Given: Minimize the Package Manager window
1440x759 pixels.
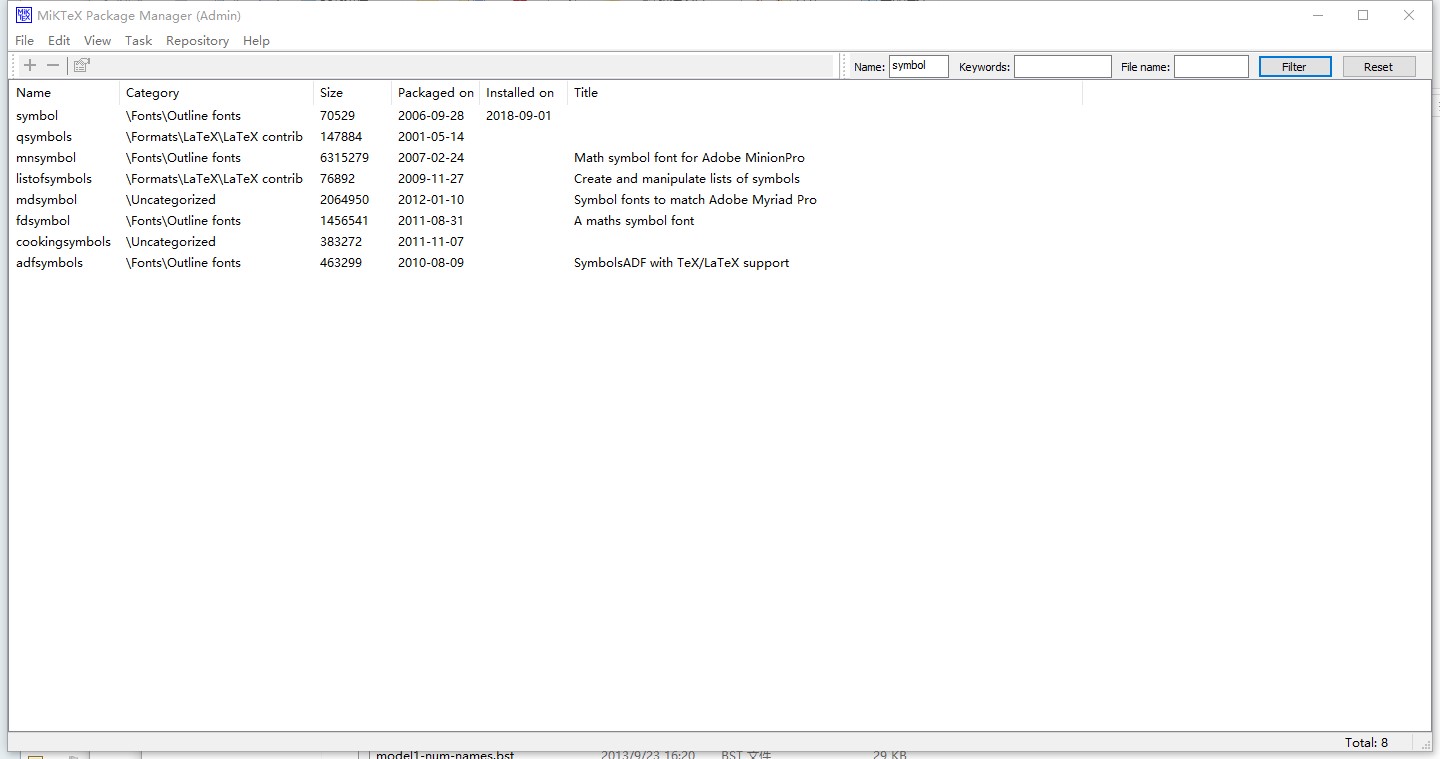Looking at the screenshot, I should tap(1317, 15).
